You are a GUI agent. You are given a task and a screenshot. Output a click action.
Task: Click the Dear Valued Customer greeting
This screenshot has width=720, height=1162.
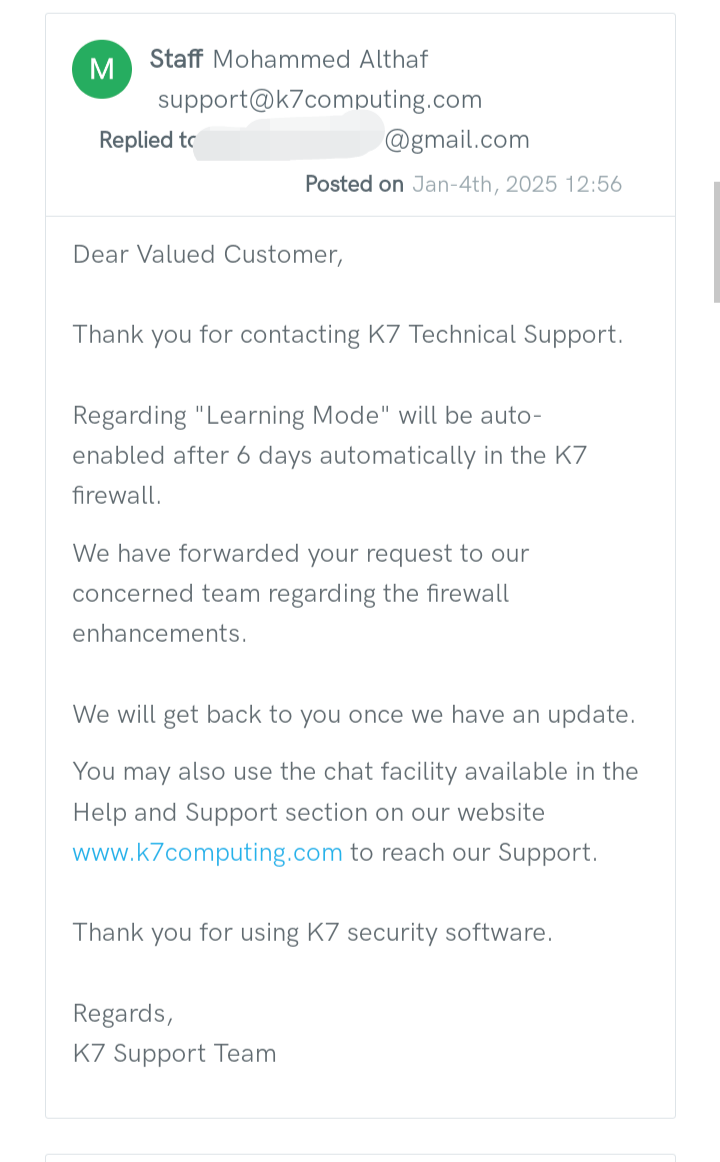coord(208,254)
